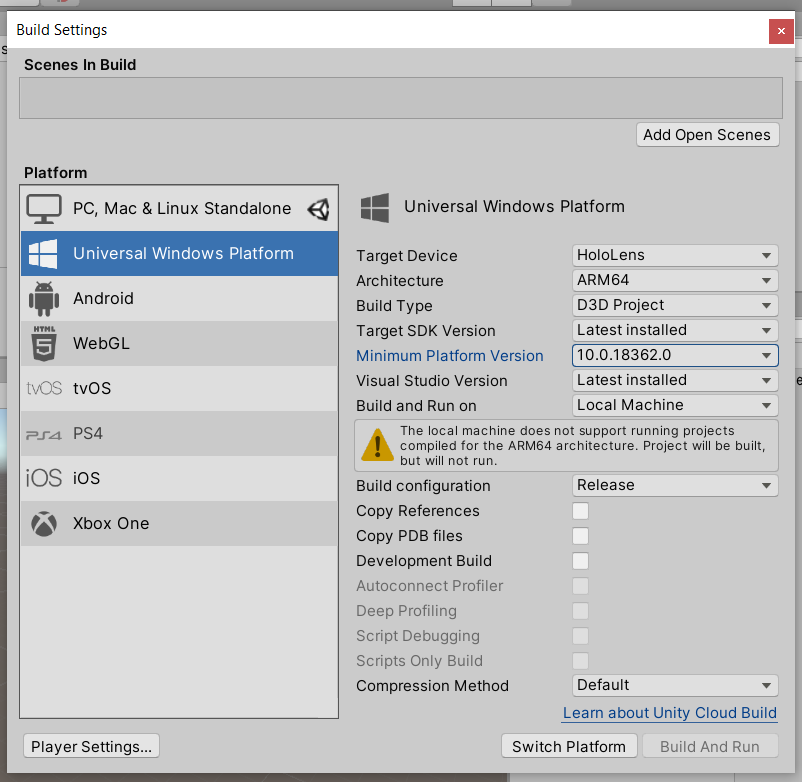Select Universal Windows Platform in the list
This screenshot has width=802, height=782.
coord(179,254)
